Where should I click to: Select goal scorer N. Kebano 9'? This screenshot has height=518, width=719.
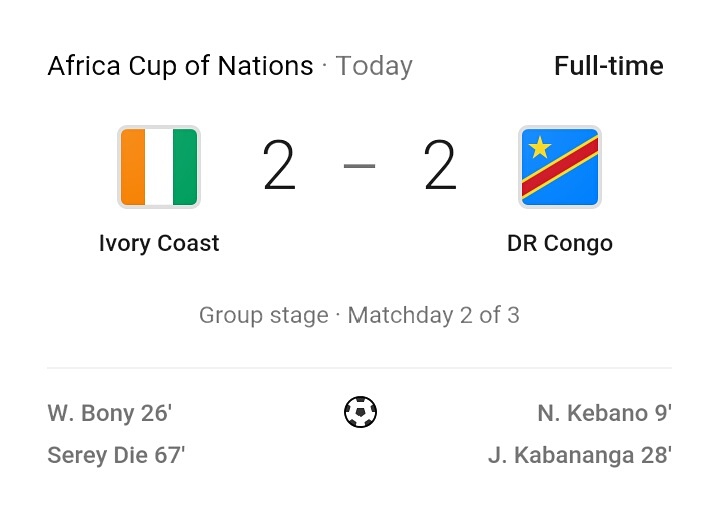click(604, 413)
